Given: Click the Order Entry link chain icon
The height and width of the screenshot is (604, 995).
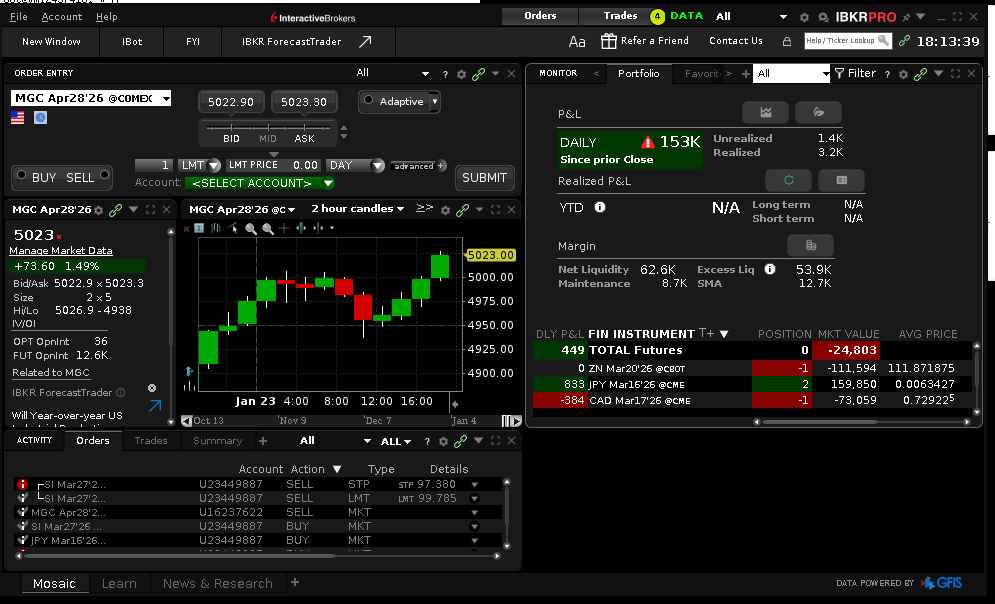Looking at the screenshot, I should (478, 74).
